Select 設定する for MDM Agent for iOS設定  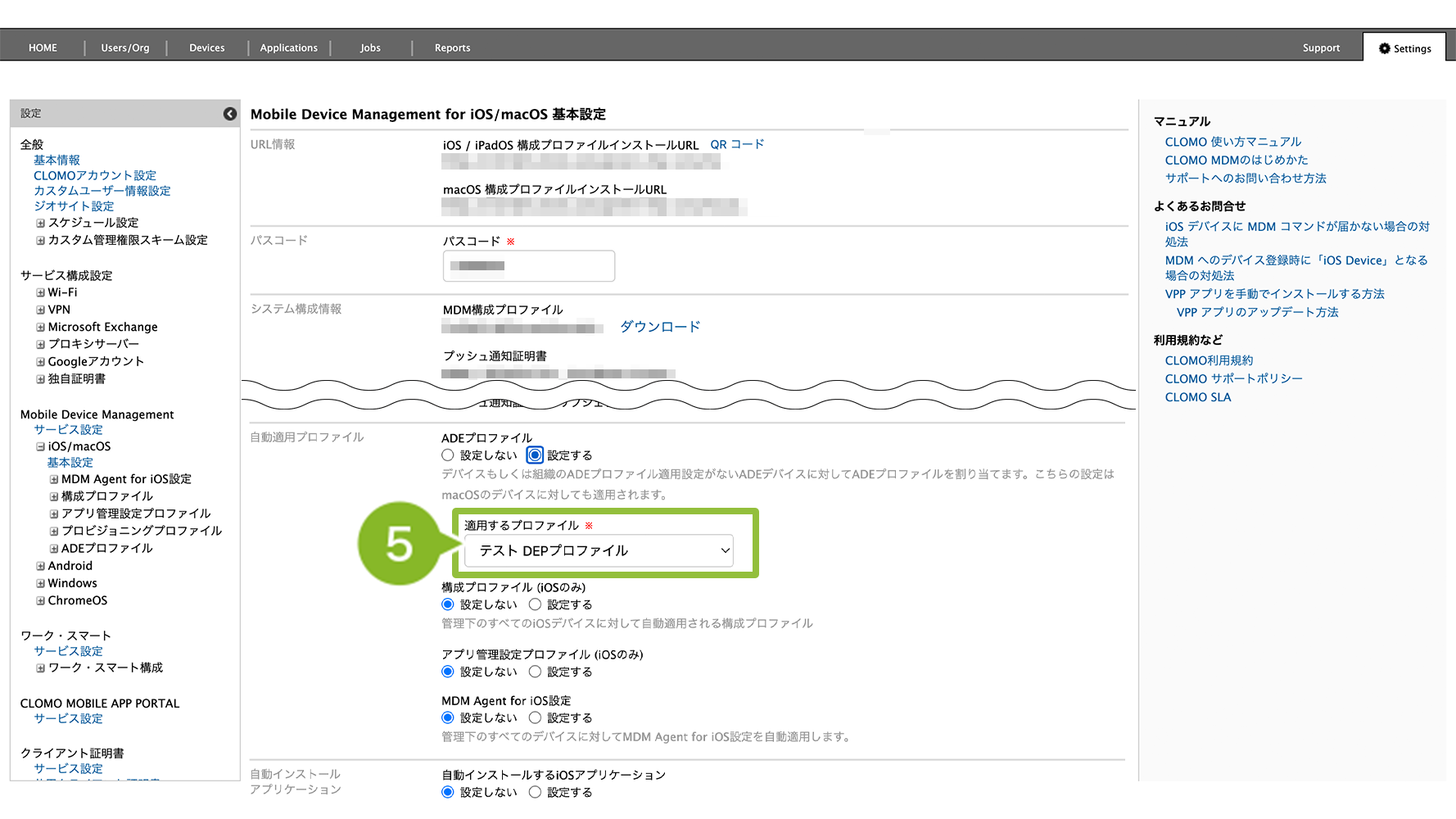(x=535, y=717)
